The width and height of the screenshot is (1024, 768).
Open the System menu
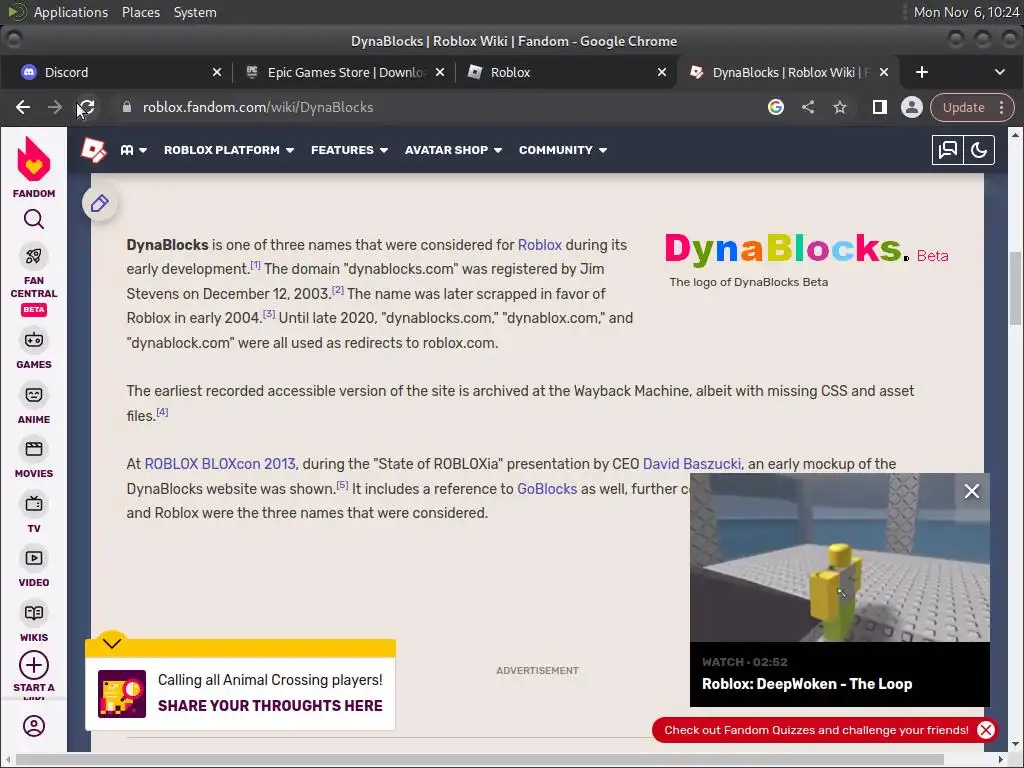point(195,12)
